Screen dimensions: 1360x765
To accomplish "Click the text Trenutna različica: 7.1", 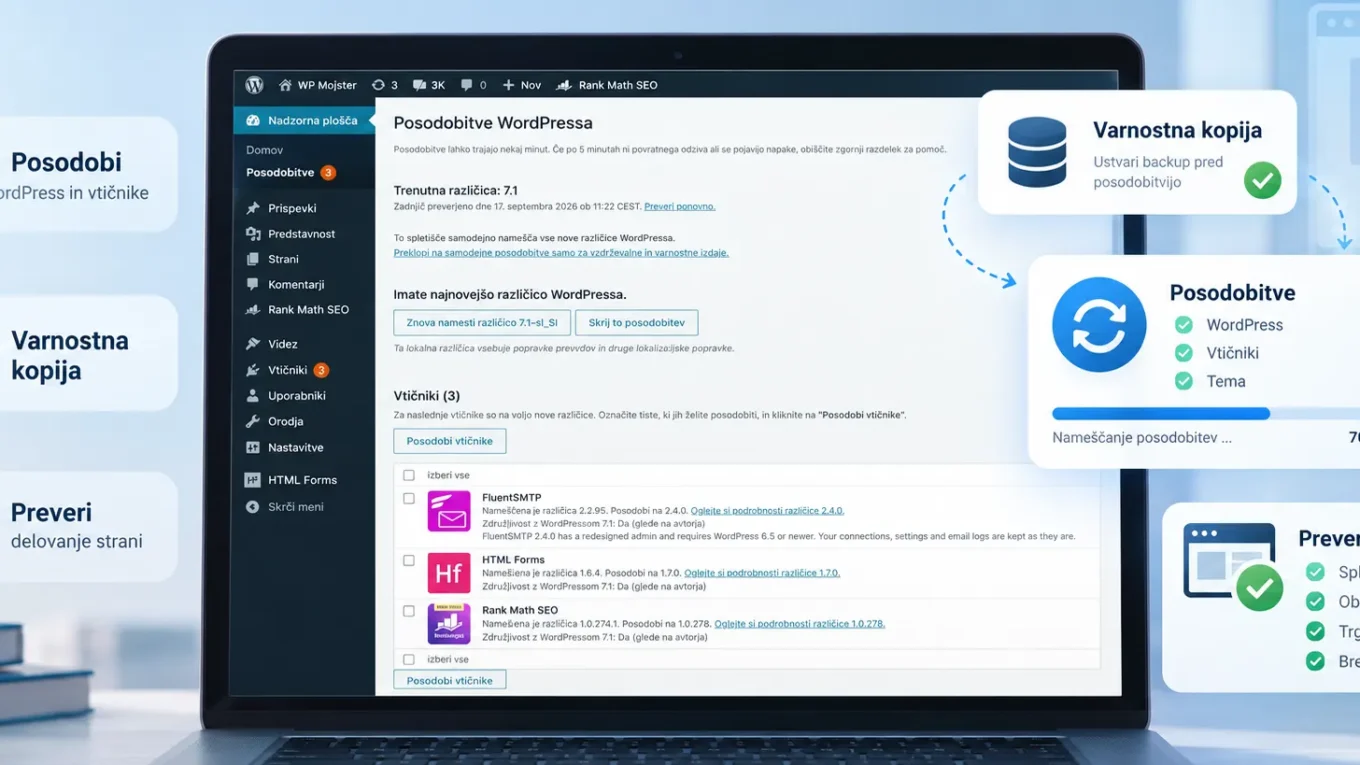I will [456, 190].
